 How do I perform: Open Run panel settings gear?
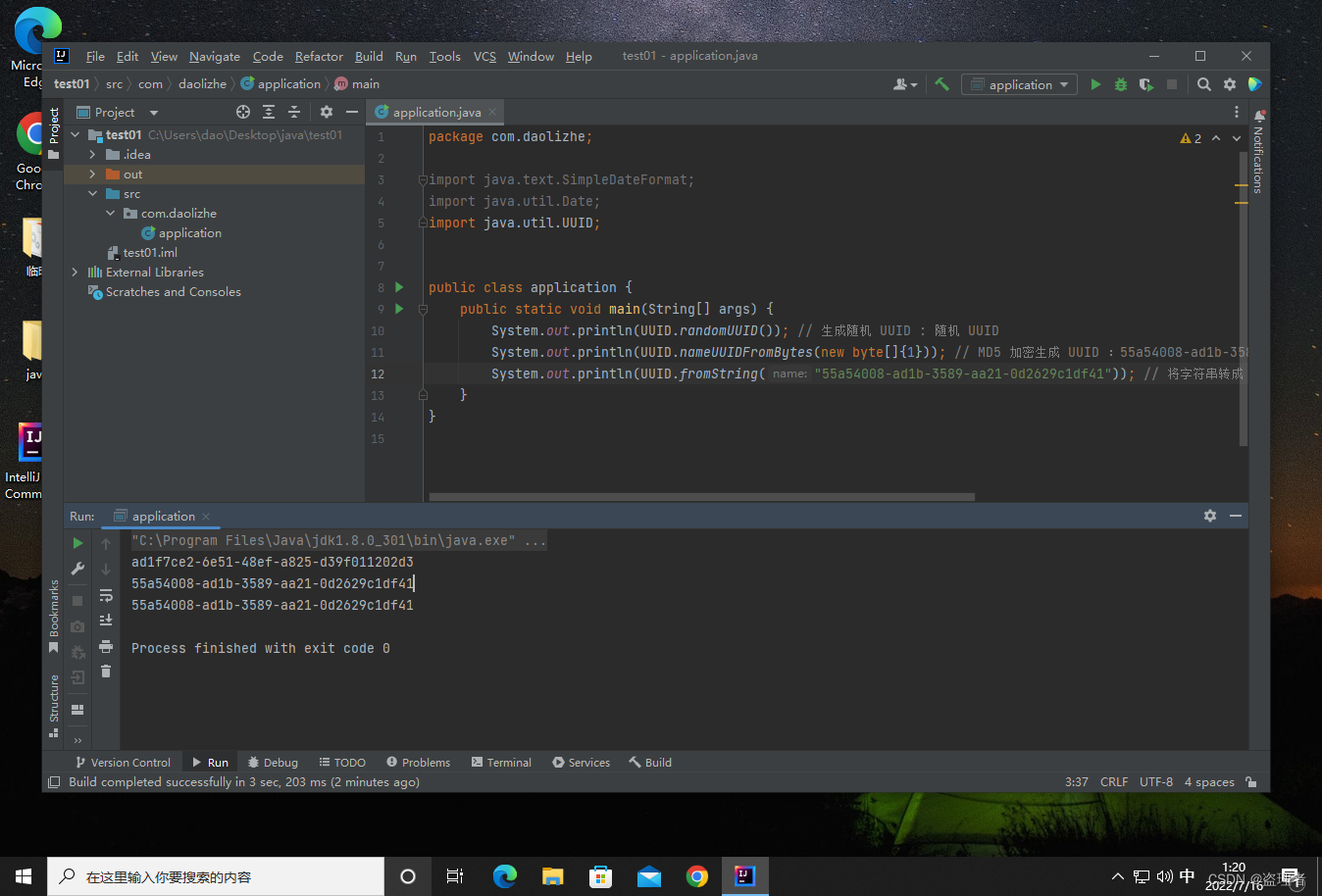[x=1210, y=516]
